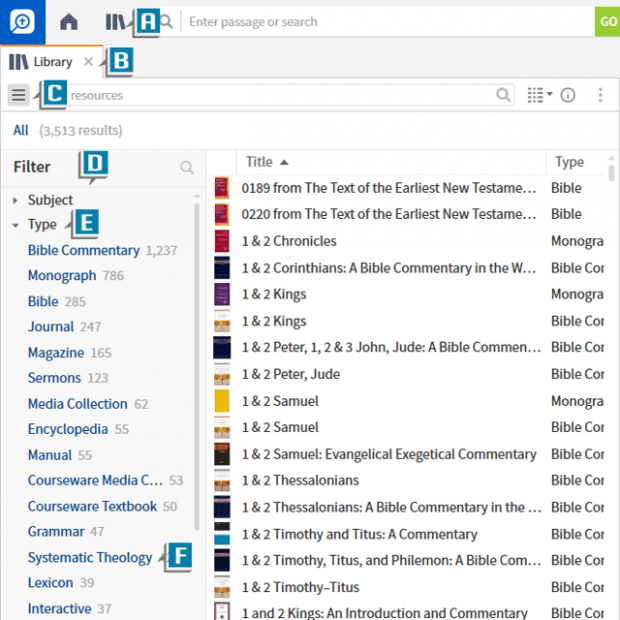Close the Library tab
Viewport: 620px width, 620px height.
coord(88,62)
